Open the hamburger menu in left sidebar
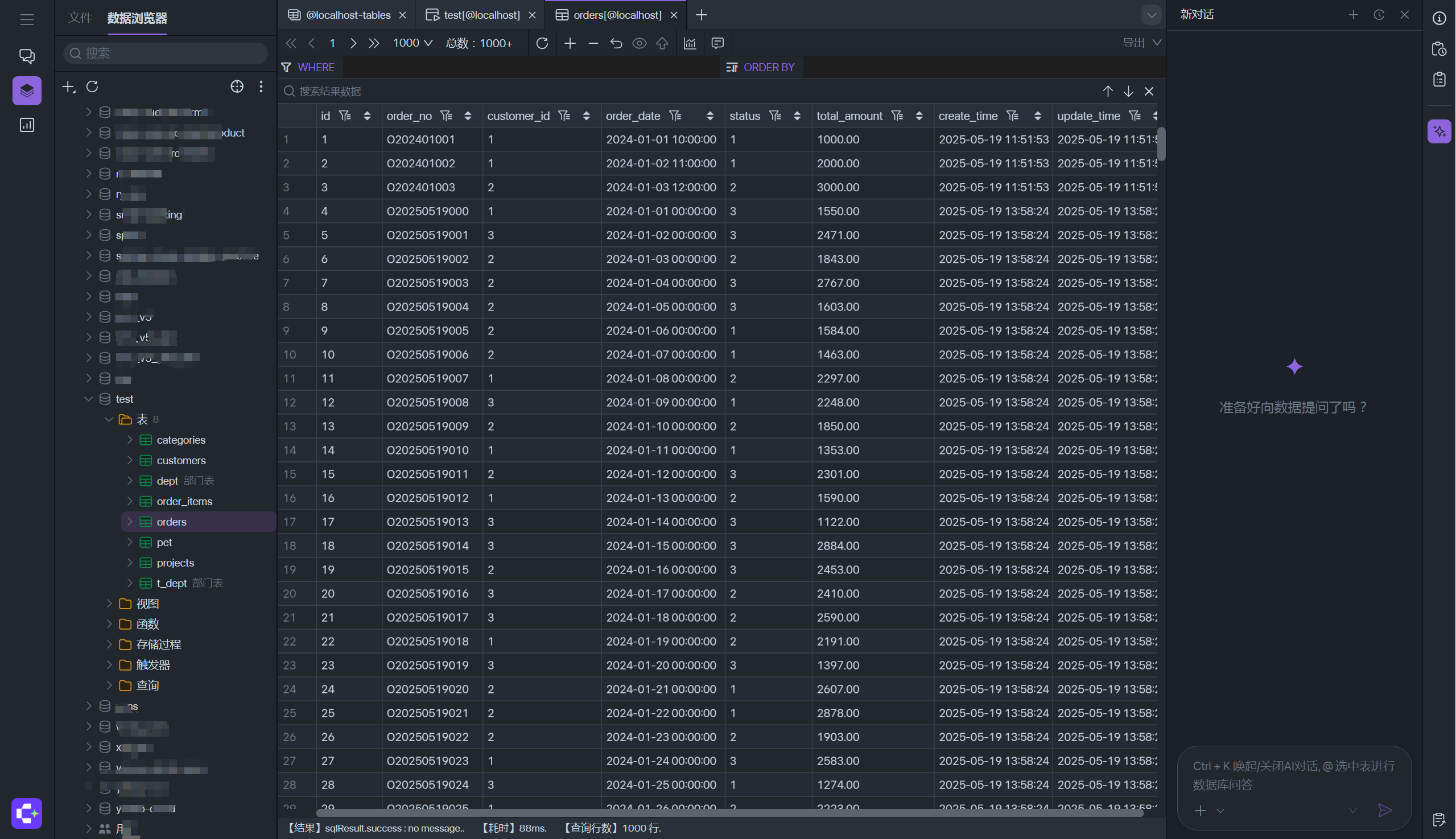Screen dimensions: 1456x839 (27, 19)
